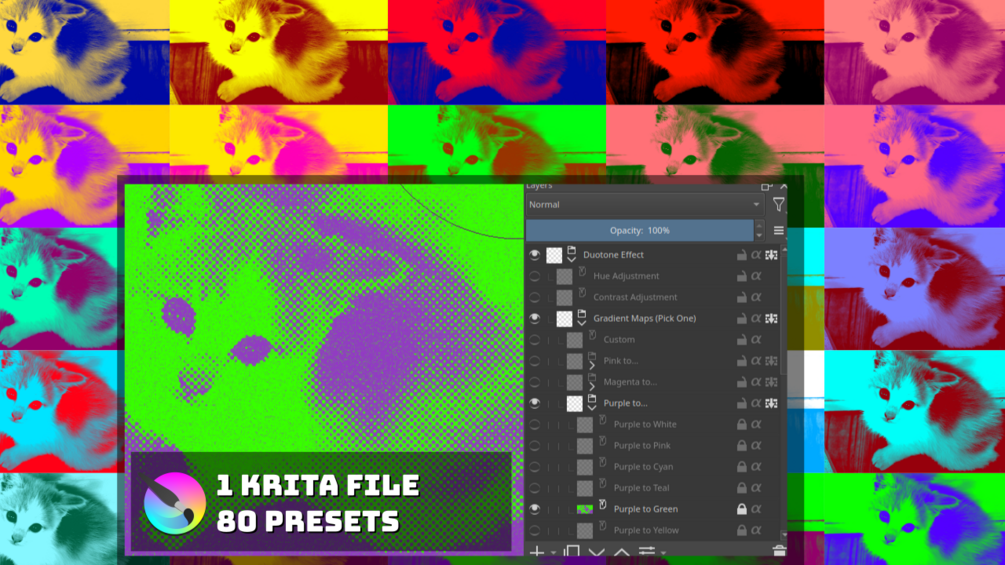Move layer down with the down arrow
This screenshot has width=1005, height=565.
(597, 552)
